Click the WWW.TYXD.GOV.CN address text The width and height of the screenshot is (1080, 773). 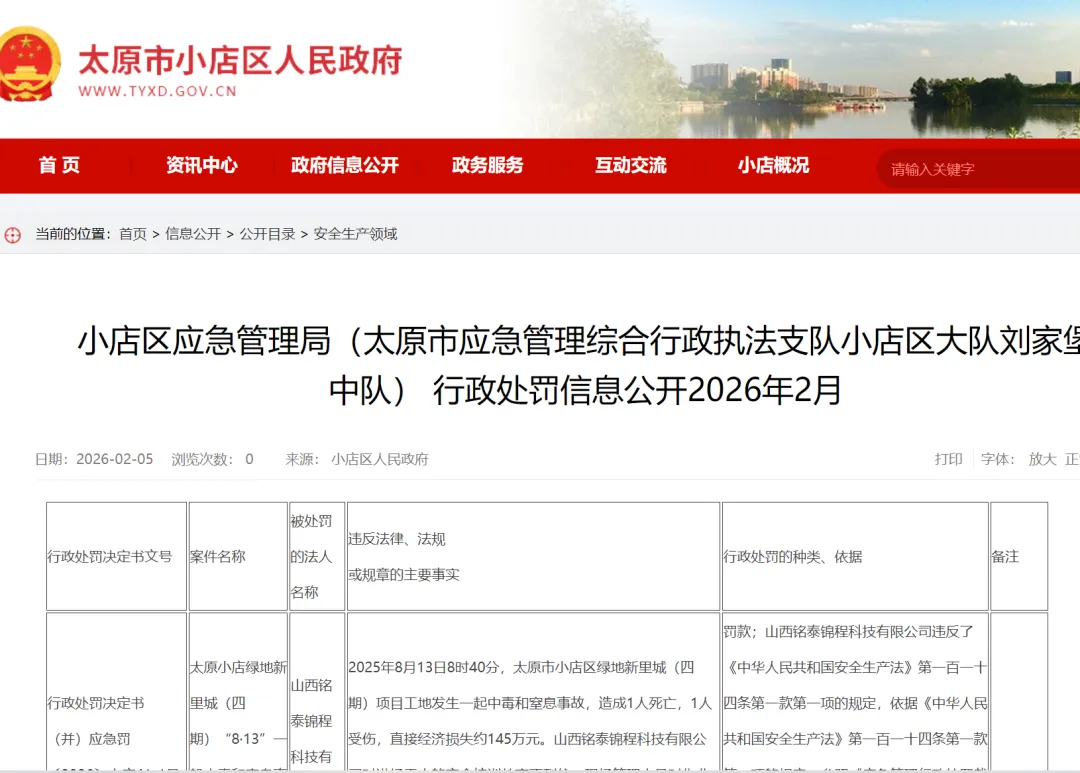(x=157, y=91)
